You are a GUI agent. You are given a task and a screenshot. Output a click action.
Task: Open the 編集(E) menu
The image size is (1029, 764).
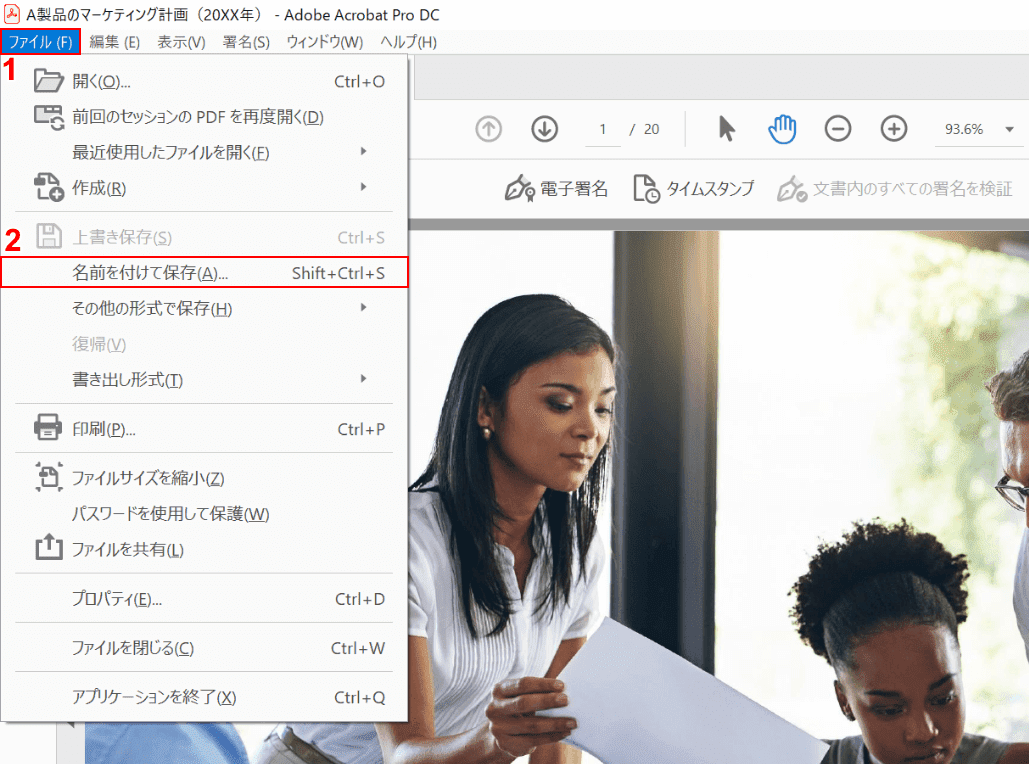[x=115, y=42]
